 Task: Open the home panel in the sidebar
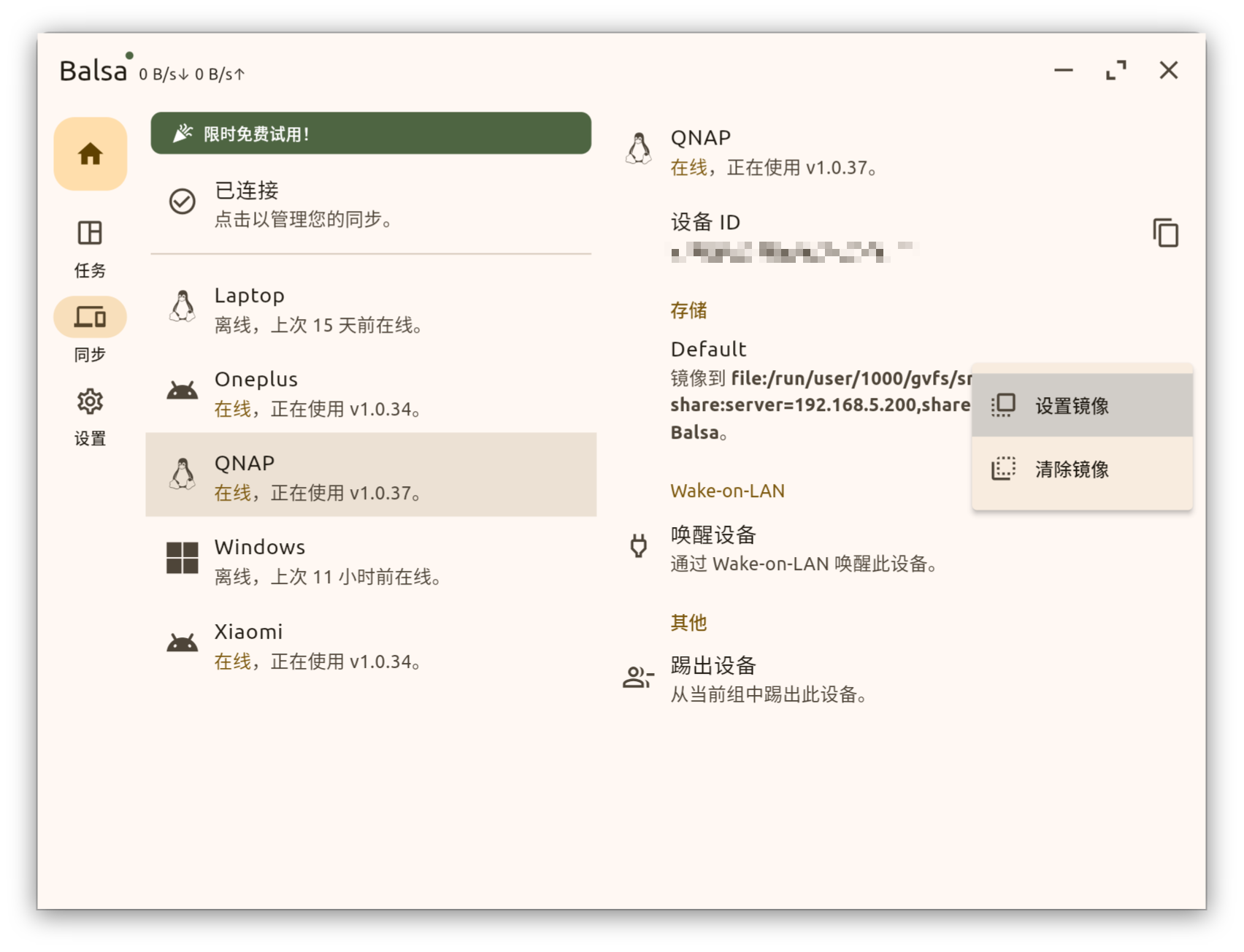coord(90,153)
